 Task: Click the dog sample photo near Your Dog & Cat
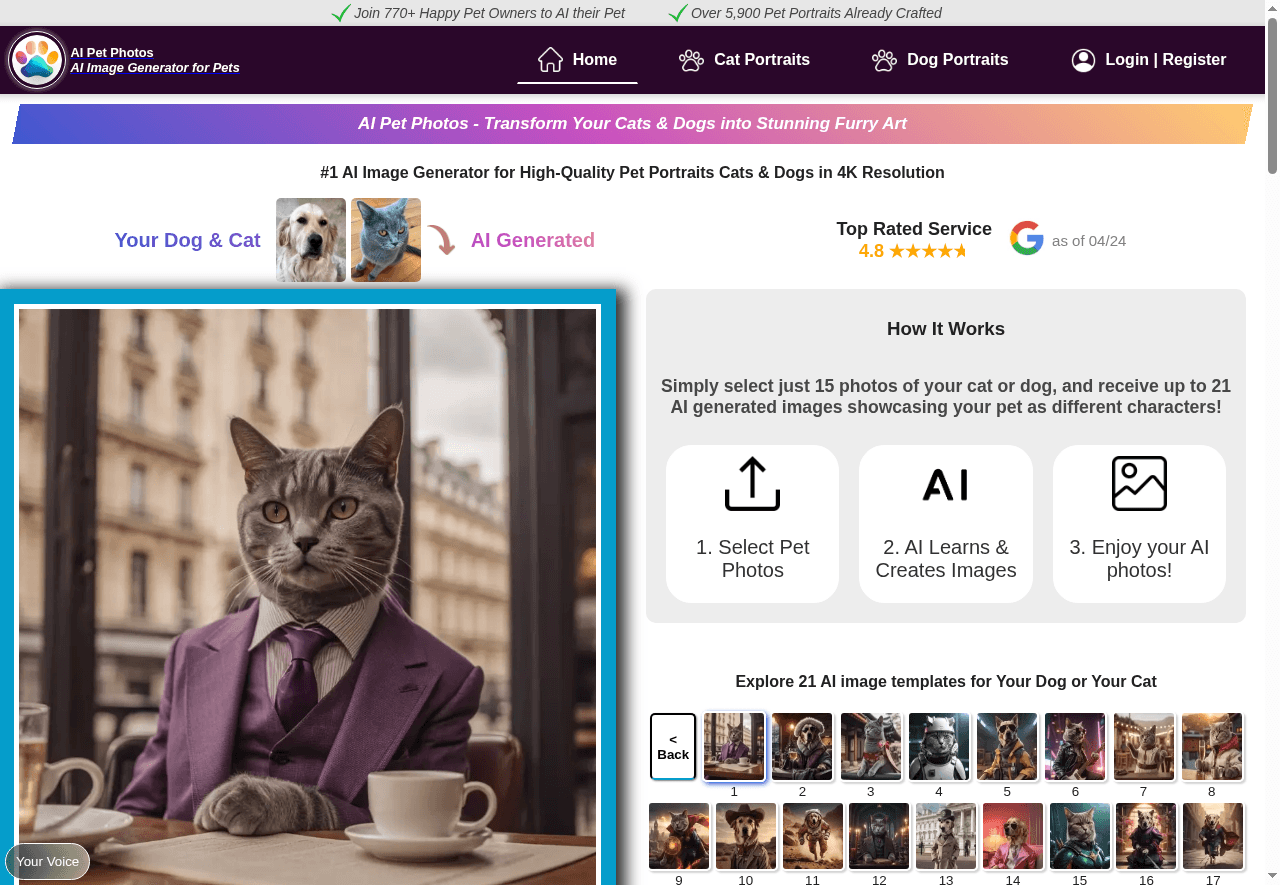coord(310,240)
